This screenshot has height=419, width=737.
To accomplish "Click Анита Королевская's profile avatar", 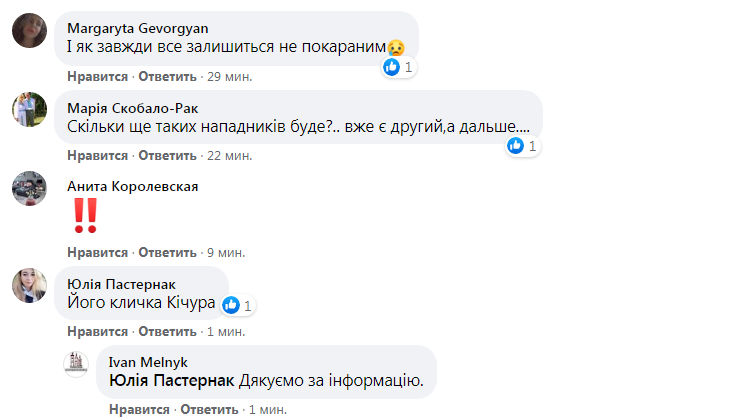I will coord(30,187).
